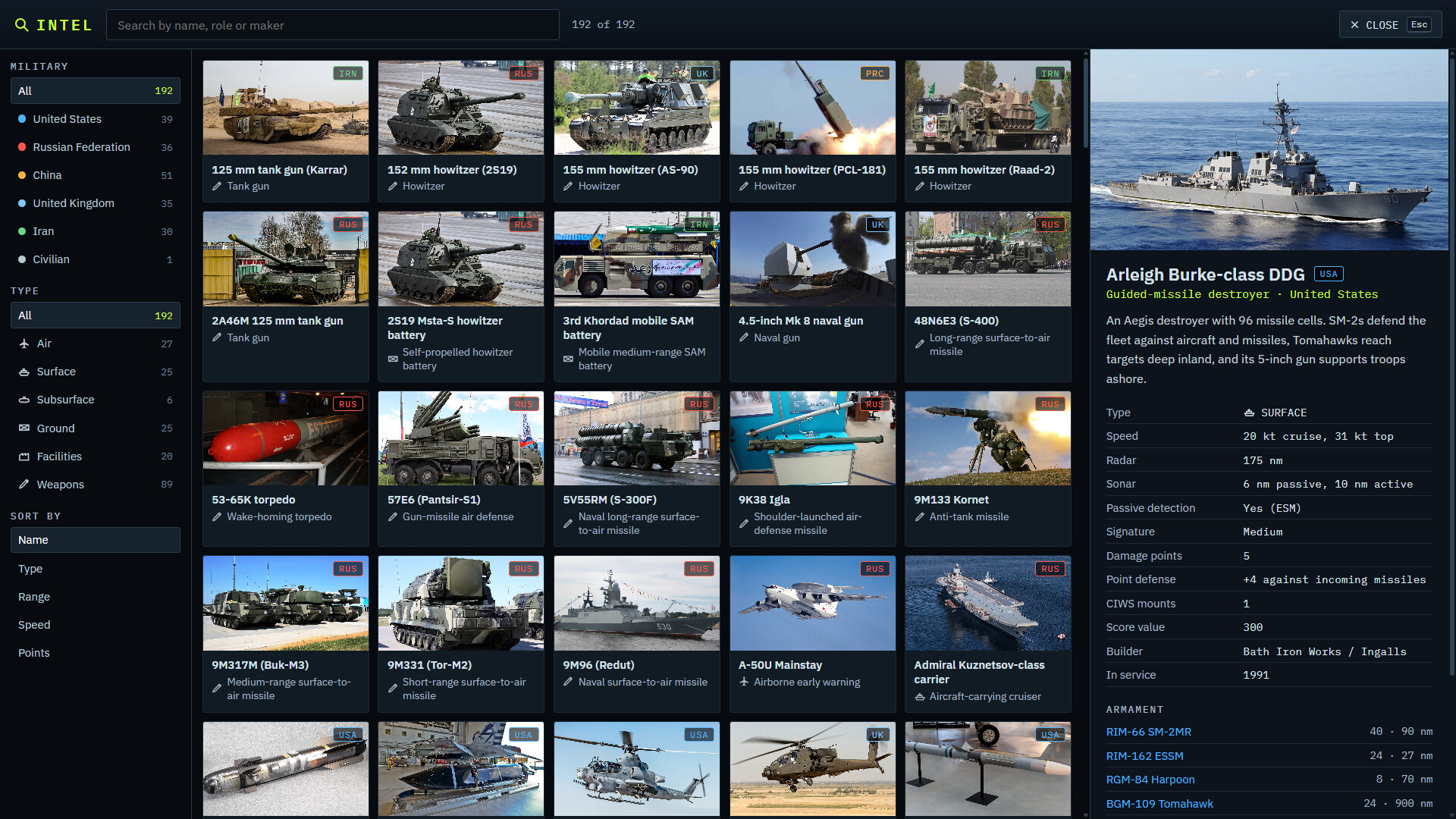Click the Surface filter ship icon
1456x819 pixels.
pos(24,372)
